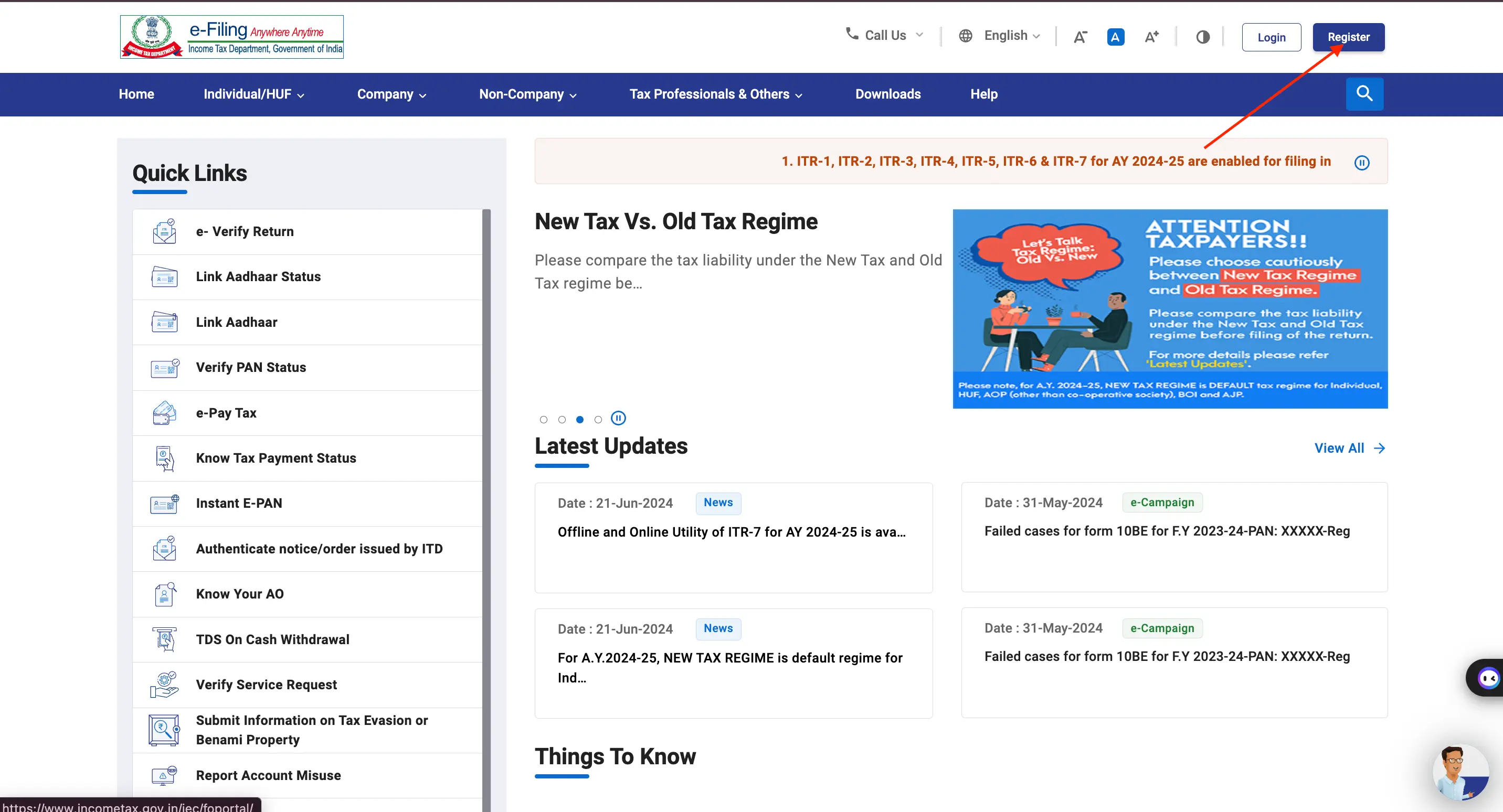Click the Quick Links list scrollbar
This screenshot has width=1503, height=812.
click(486, 510)
